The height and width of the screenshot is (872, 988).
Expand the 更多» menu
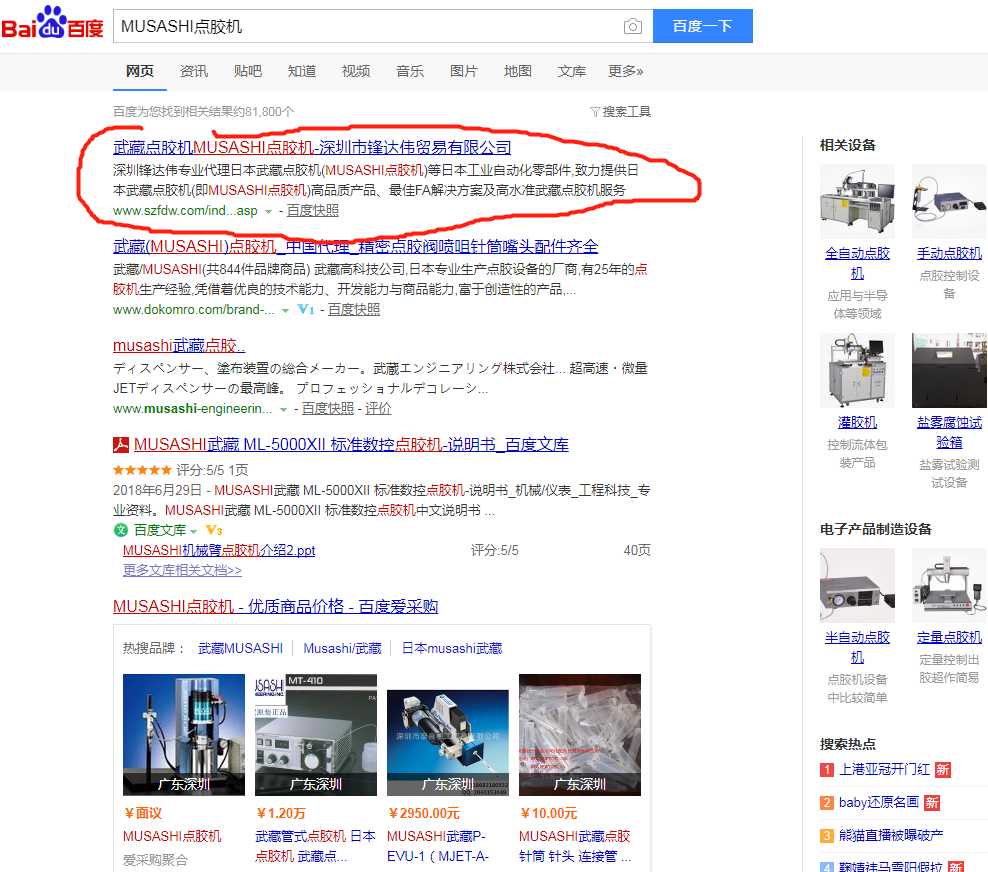click(x=625, y=71)
